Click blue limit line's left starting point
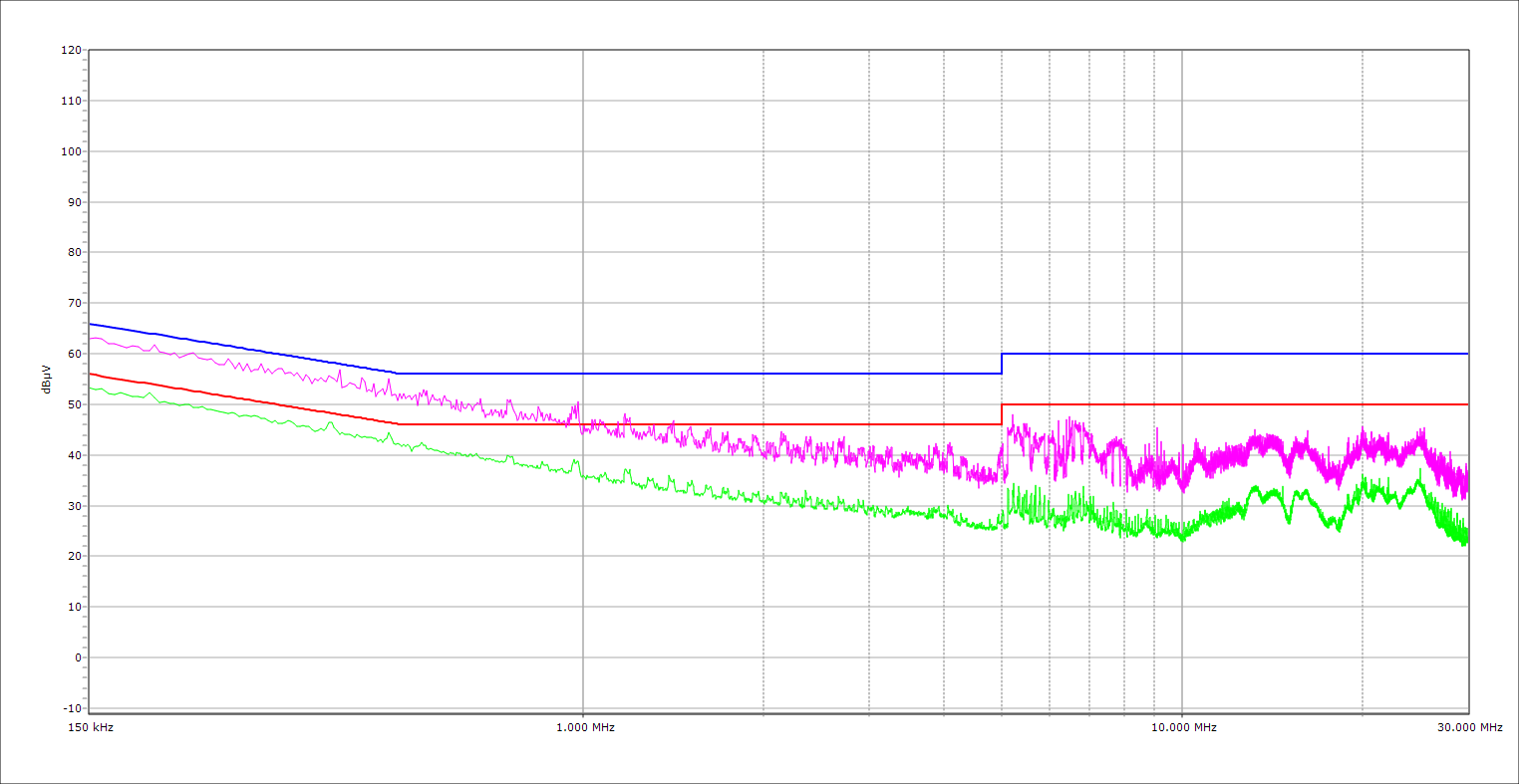 pyautogui.click(x=91, y=324)
